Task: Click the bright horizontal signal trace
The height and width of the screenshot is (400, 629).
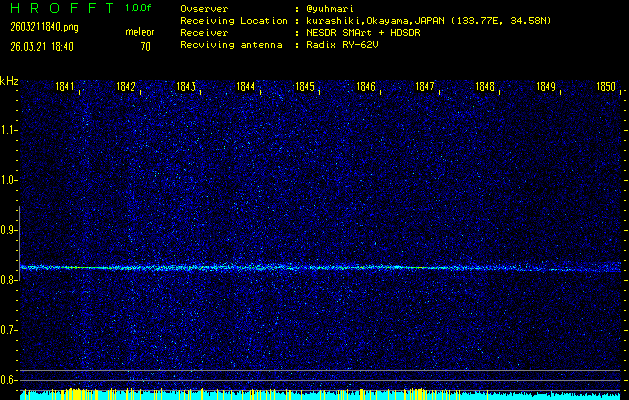Action: 320,268
